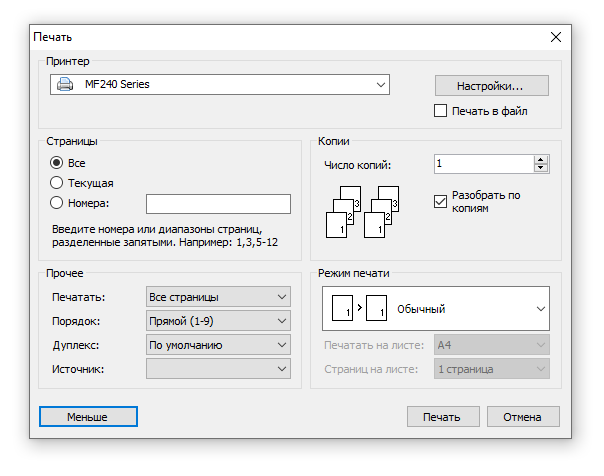Expand the Дуплекс dropdown По умолчанию
The image size is (604, 476).
click(218, 345)
